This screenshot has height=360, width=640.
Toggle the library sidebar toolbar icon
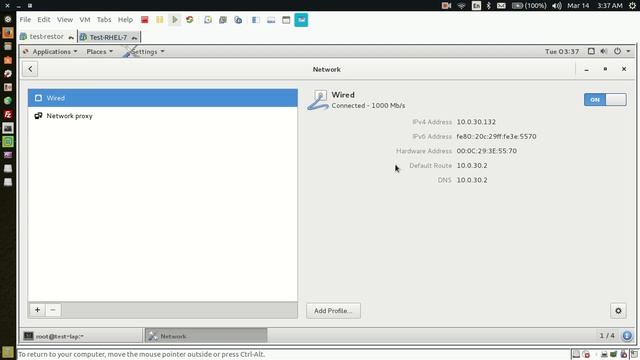(x=256, y=20)
